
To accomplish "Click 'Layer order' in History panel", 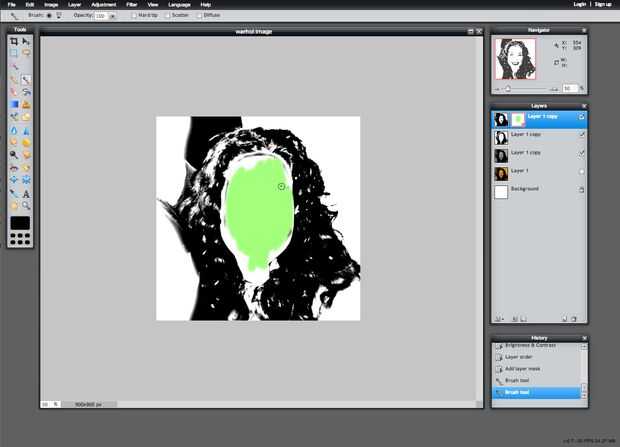I will tap(518, 357).
